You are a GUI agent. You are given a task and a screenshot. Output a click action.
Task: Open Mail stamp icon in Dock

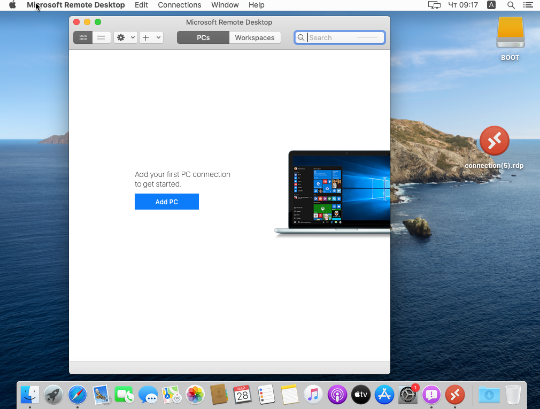[101, 395]
